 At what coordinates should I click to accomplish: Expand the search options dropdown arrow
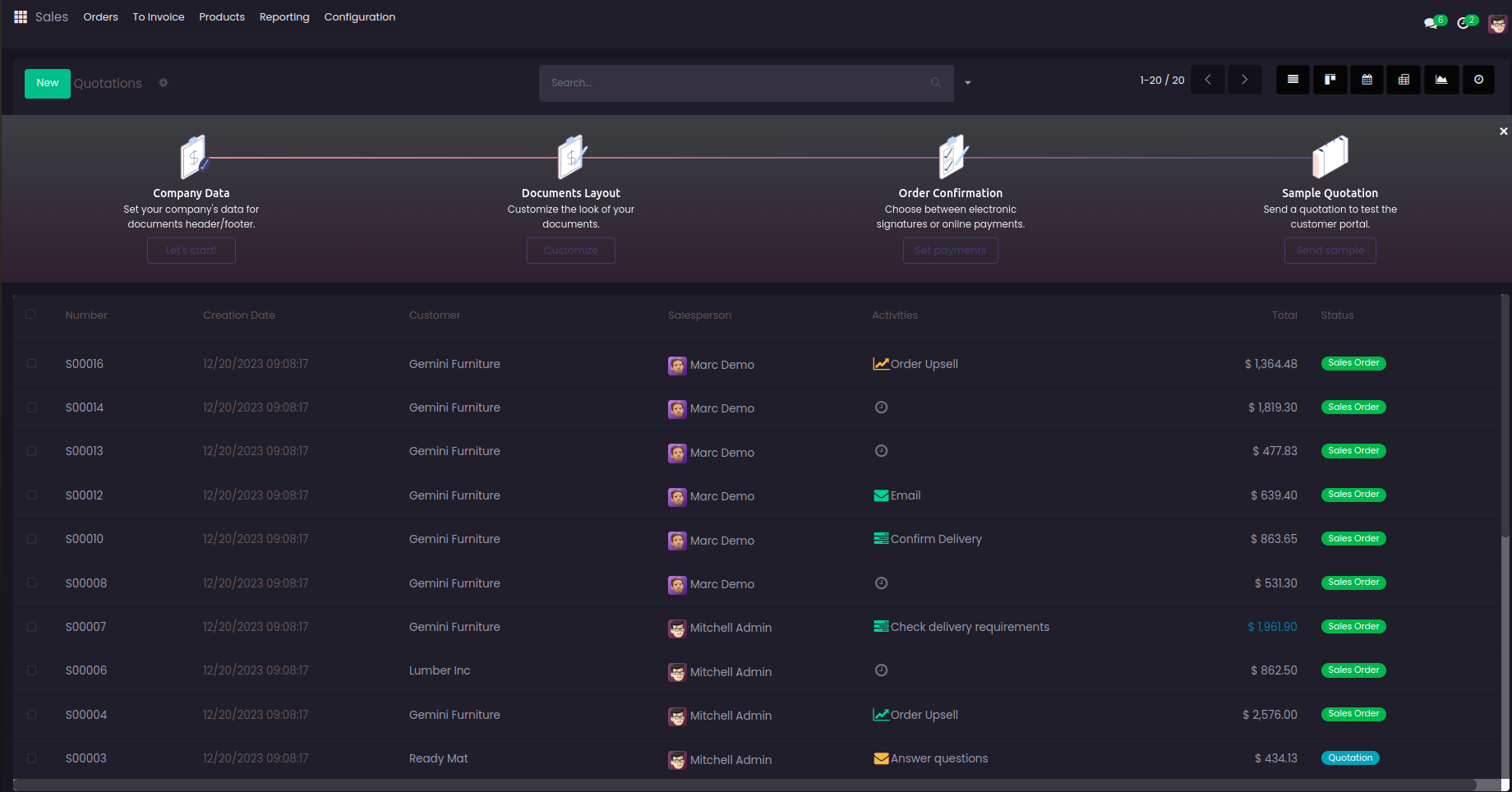(x=968, y=83)
